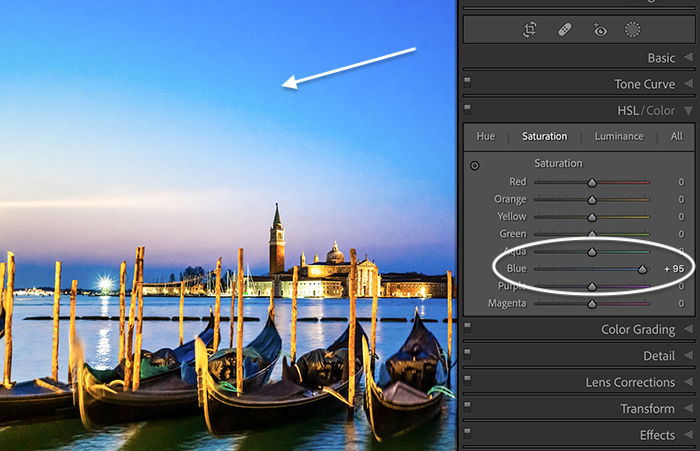The height and width of the screenshot is (451, 700).
Task: Click the Color mode link beside HSL
Action: (x=661, y=111)
